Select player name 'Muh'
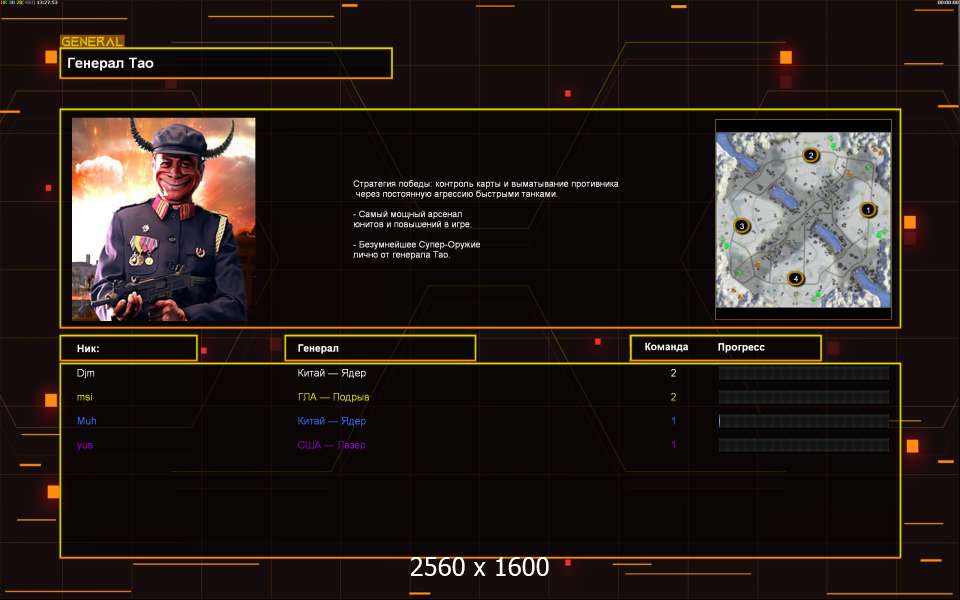The width and height of the screenshot is (960, 600). [86, 421]
